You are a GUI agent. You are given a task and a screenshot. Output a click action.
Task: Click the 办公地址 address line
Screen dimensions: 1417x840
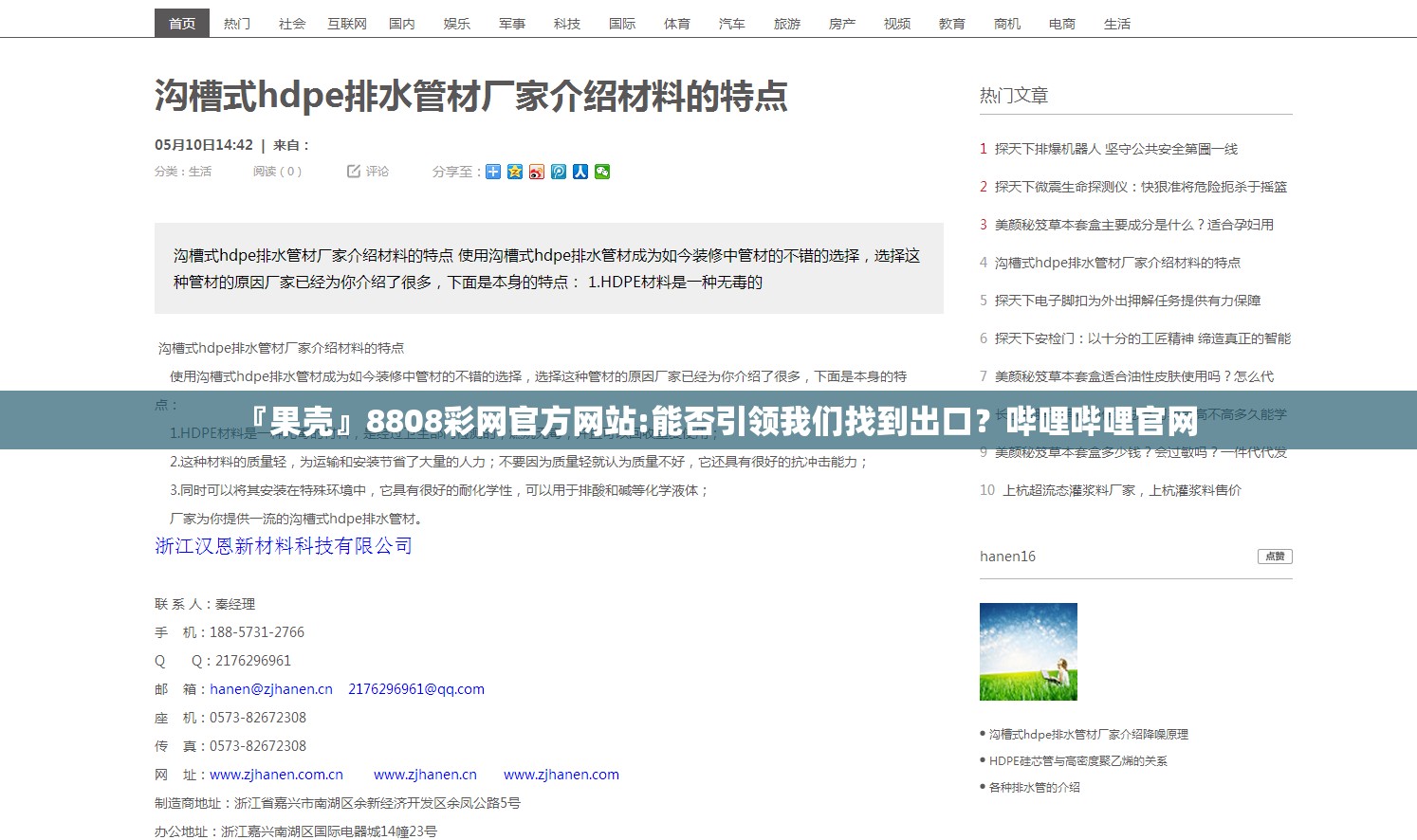pyautogui.click(x=296, y=831)
